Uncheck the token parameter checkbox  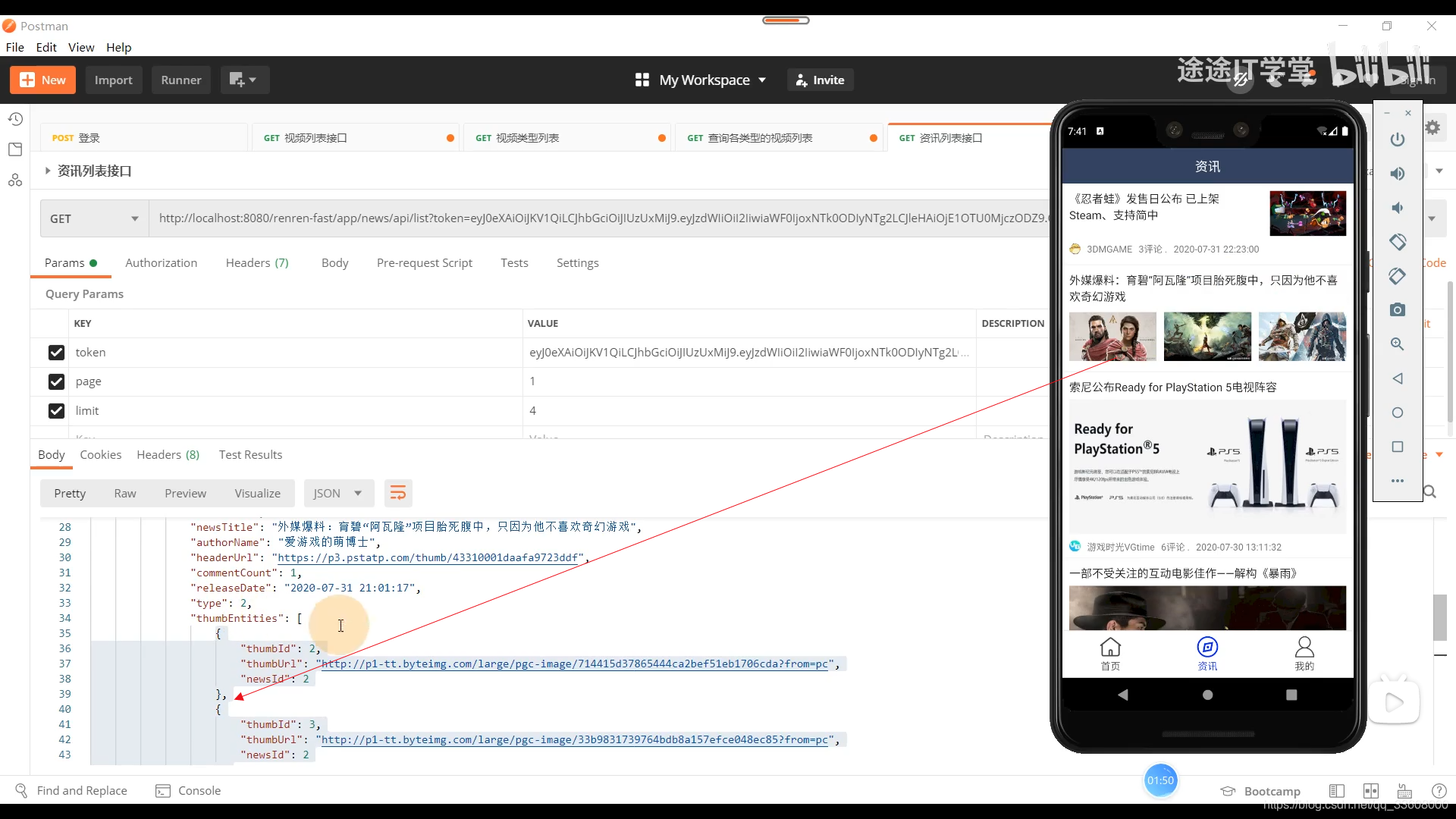56,353
